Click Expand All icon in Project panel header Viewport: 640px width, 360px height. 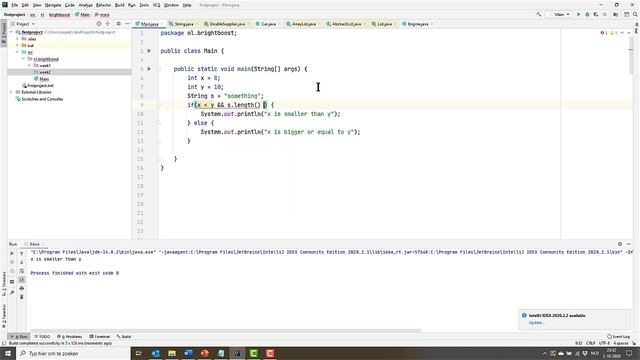pos(108,24)
